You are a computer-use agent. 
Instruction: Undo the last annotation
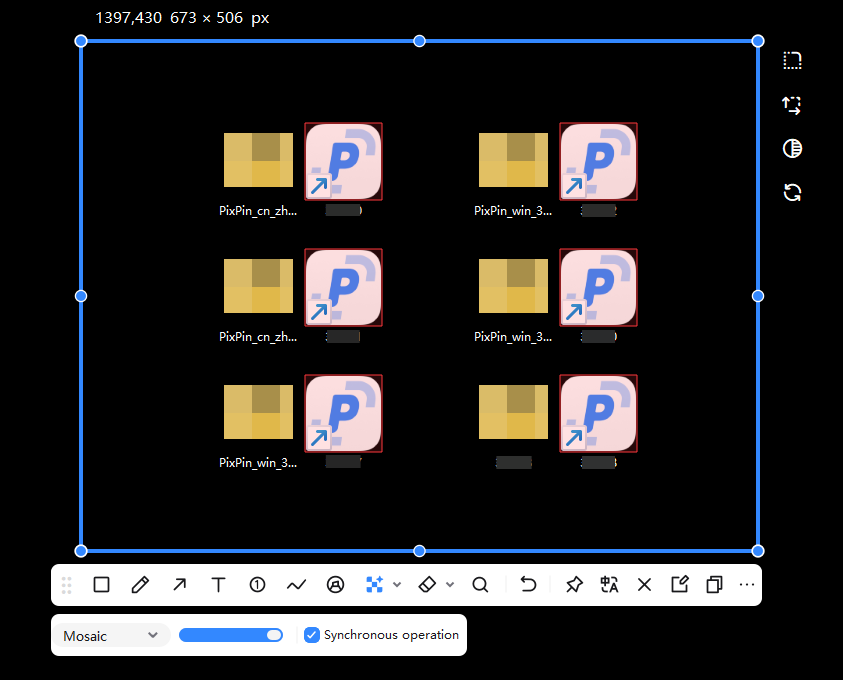click(528, 584)
